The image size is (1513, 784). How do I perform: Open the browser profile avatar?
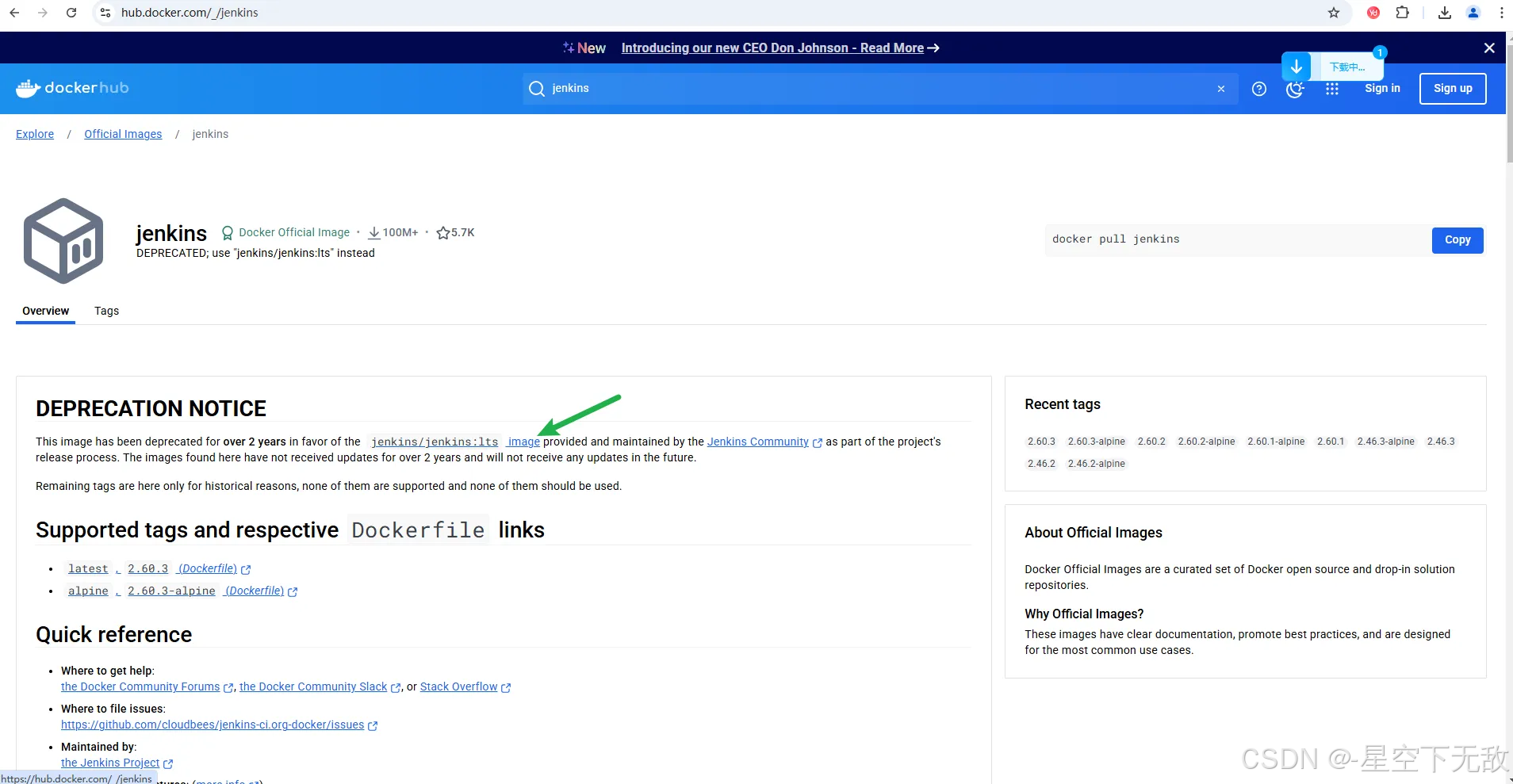pyautogui.click(x=1473, y=13)
